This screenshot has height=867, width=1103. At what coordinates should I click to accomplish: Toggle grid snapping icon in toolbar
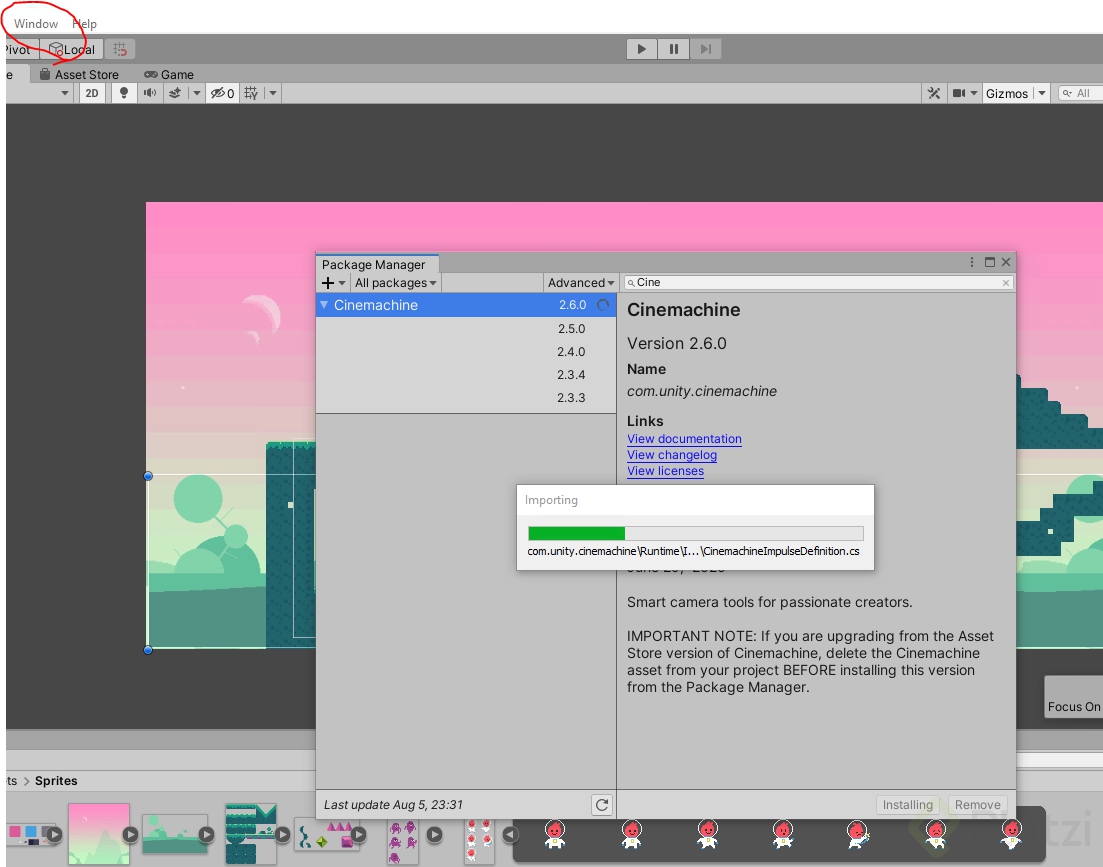click(120, 49)
